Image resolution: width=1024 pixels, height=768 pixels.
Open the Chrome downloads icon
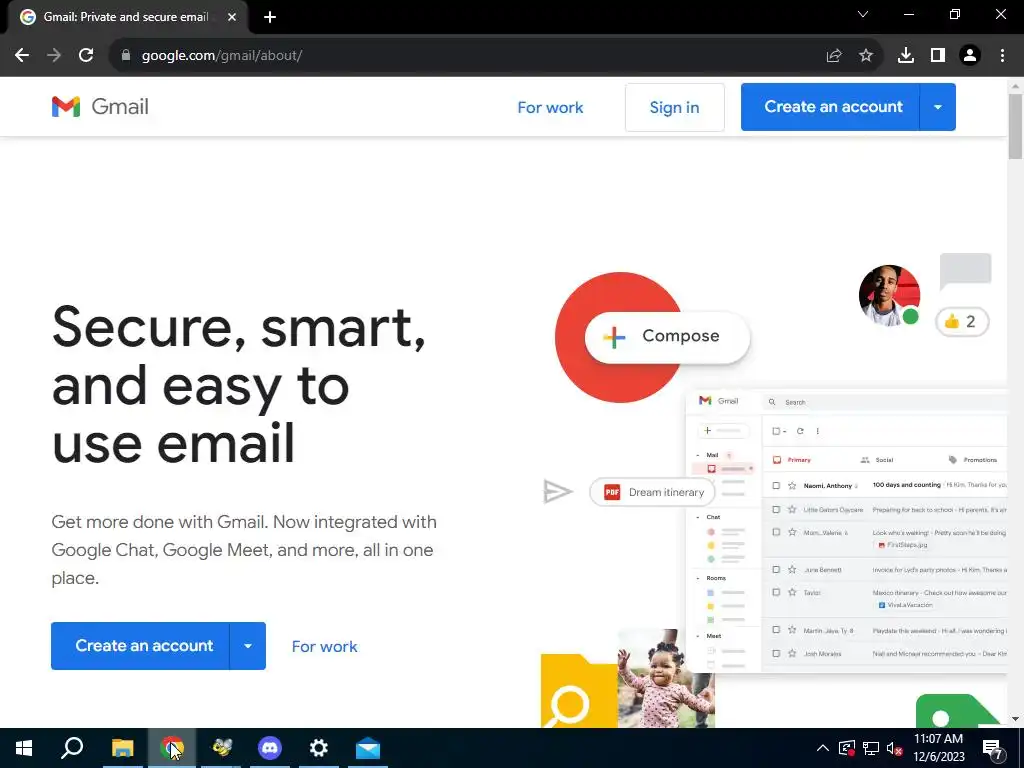[x=906, y=56]
